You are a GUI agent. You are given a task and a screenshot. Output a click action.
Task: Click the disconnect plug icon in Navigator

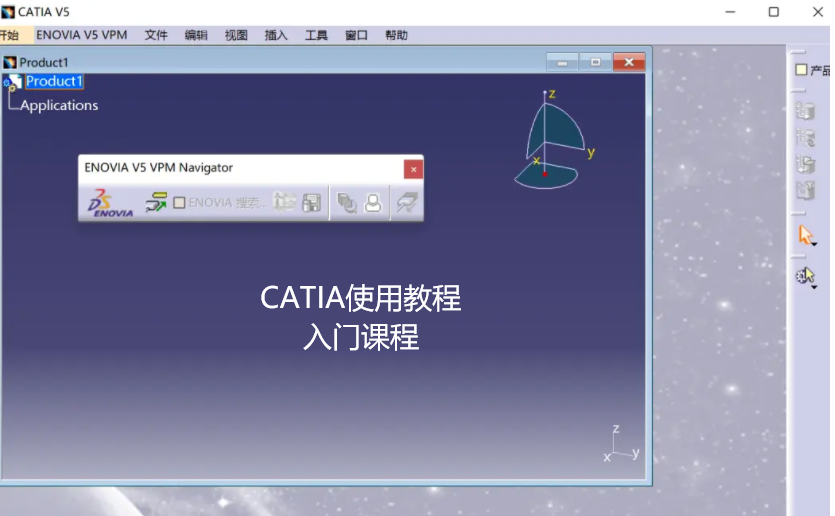click(x=407, y=202)
